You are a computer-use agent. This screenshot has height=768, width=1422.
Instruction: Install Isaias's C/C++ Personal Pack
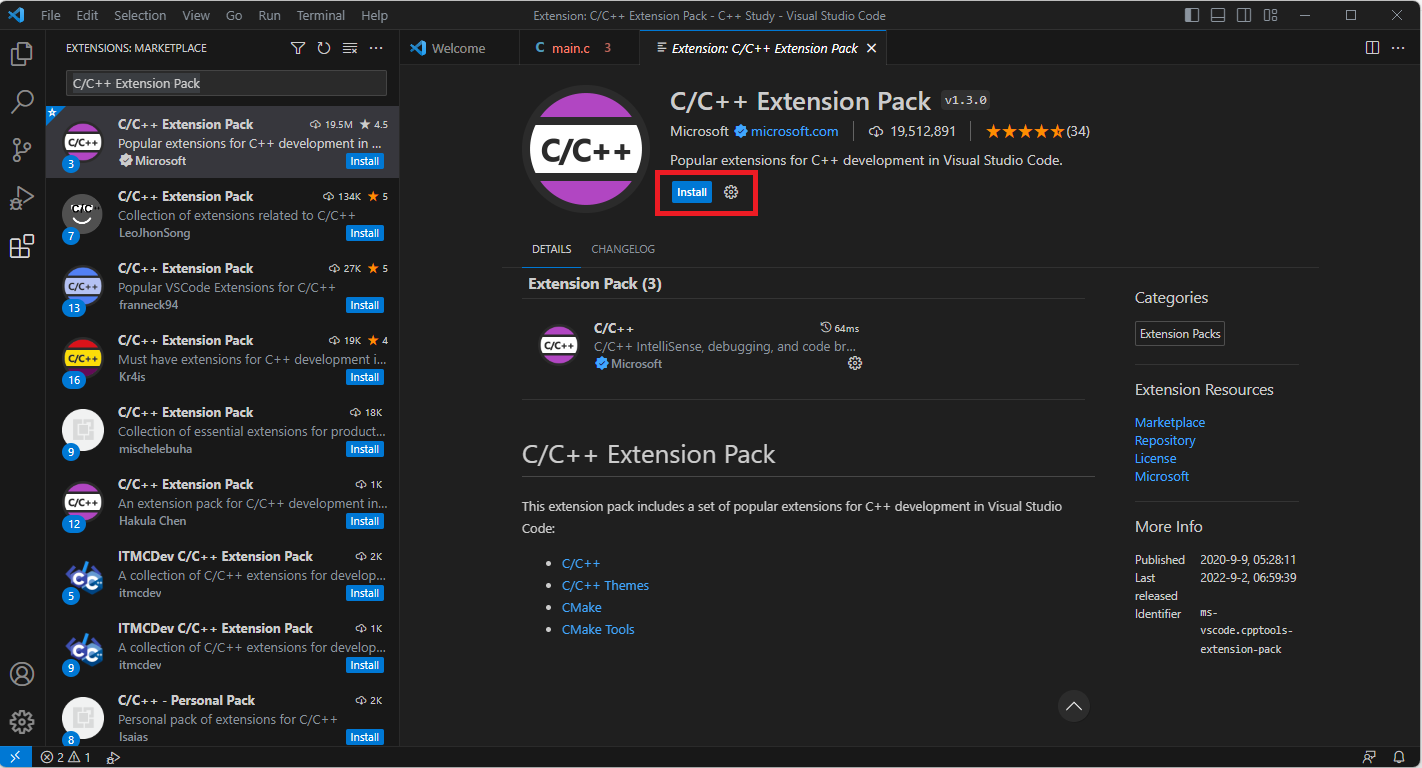364,737
